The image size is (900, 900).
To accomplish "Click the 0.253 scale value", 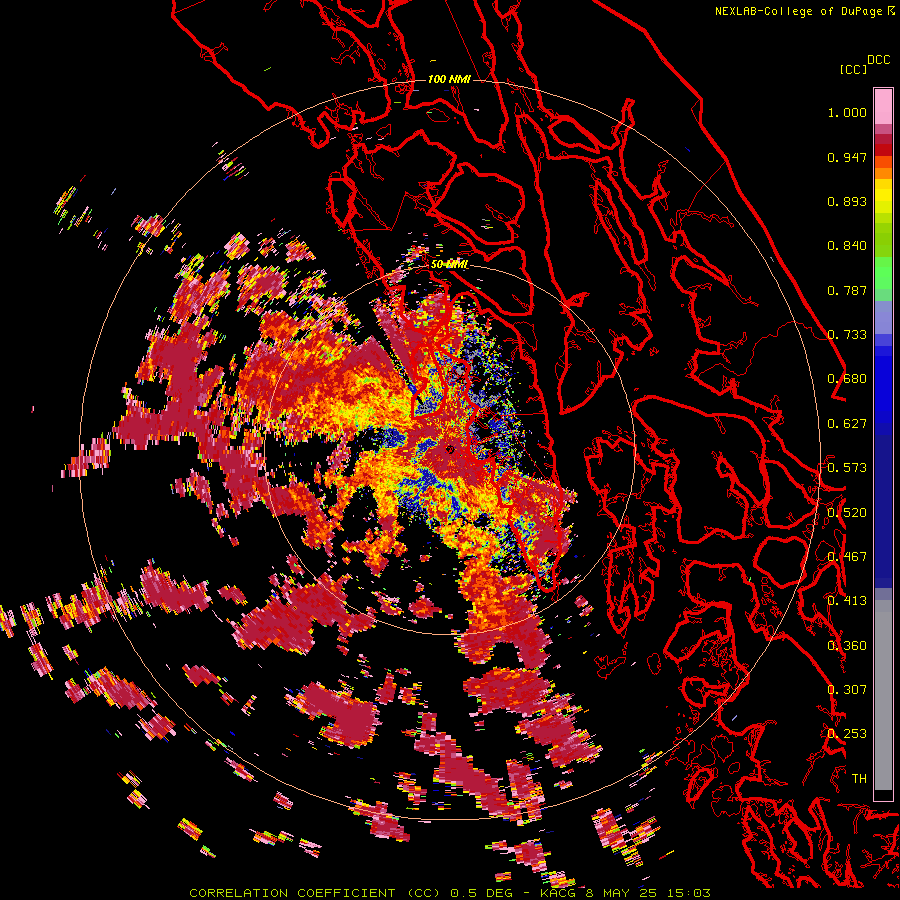I will [x=847, y=734].
